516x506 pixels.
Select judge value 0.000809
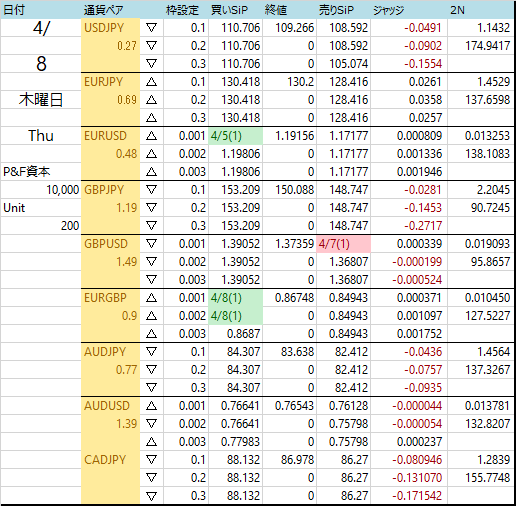(419, 136)
